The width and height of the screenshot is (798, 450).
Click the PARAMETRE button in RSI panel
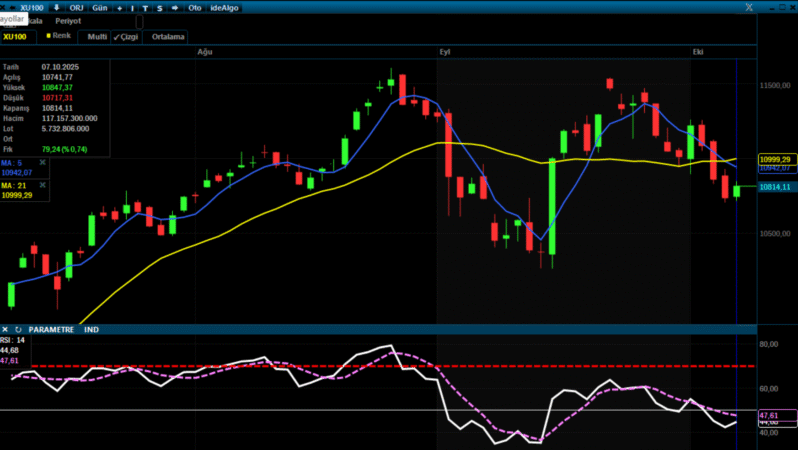coord(51,329)
